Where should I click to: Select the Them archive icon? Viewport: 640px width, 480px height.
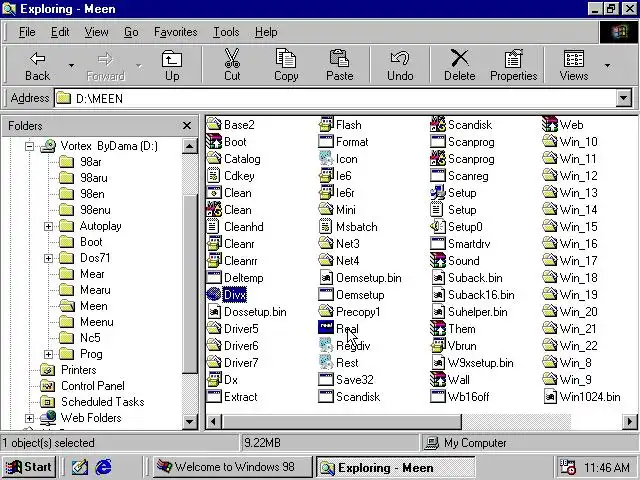[x=438, y=329]
